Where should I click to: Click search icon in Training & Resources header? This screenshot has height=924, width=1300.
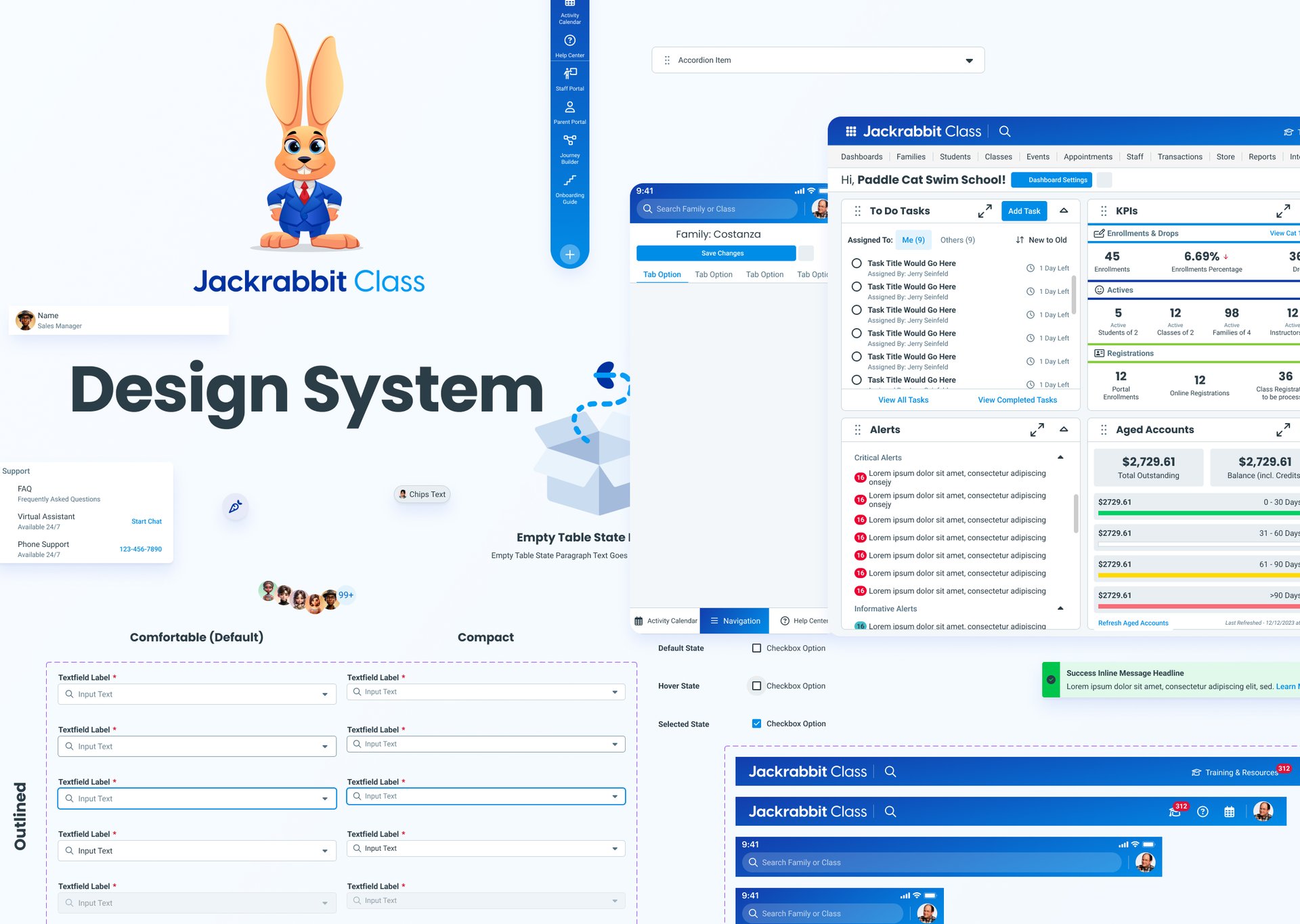(890, 772)
